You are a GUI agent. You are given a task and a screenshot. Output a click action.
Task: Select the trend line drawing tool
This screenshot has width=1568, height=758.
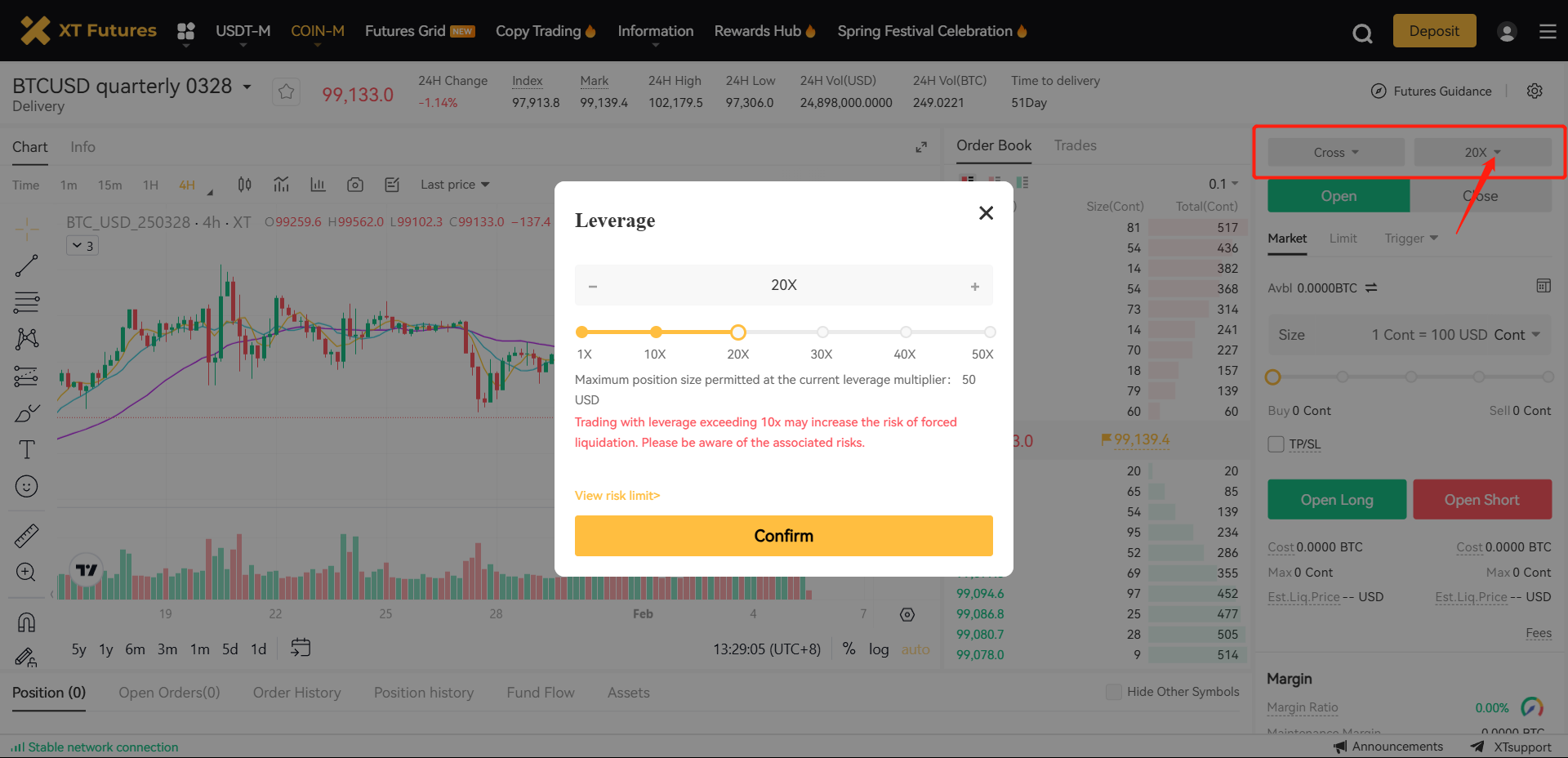[x=26, y=265]
